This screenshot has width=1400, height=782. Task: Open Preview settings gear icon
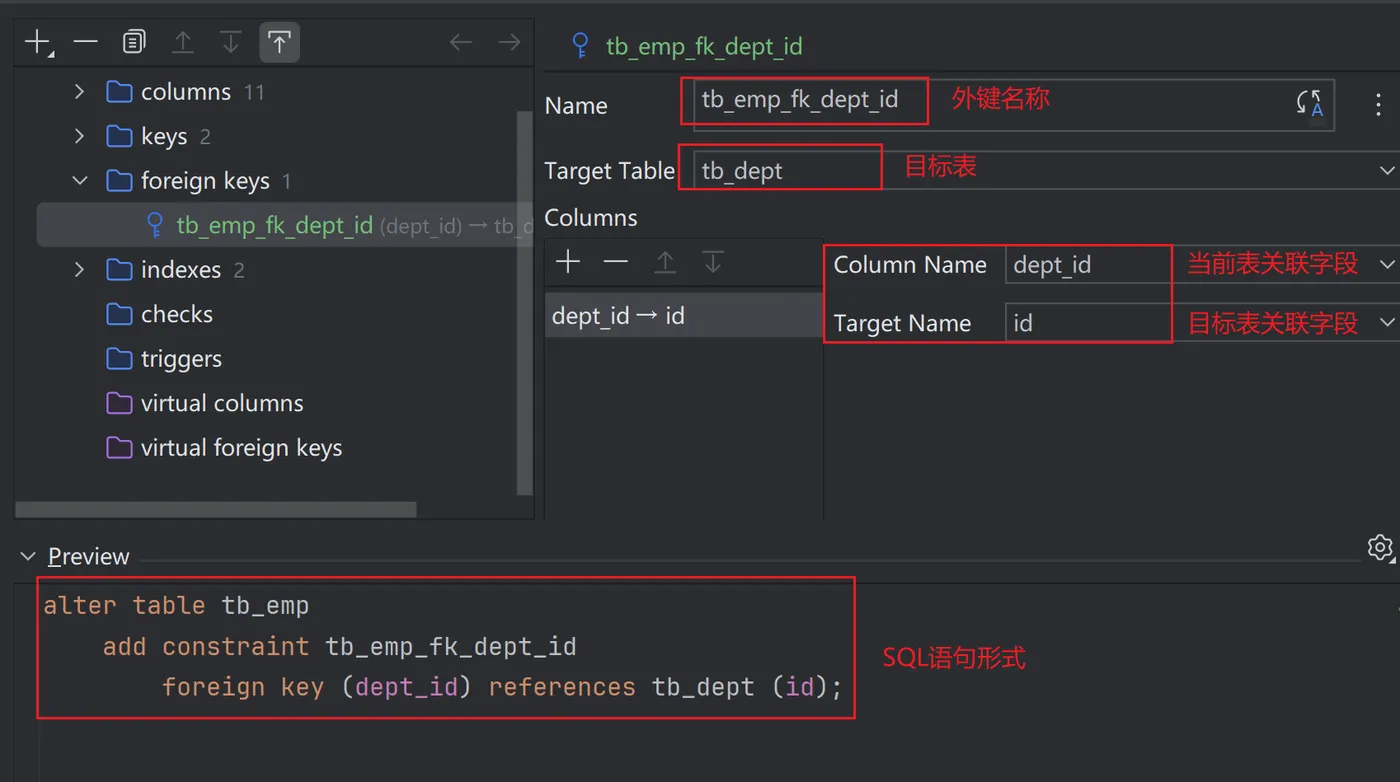tap(1380, 547)
